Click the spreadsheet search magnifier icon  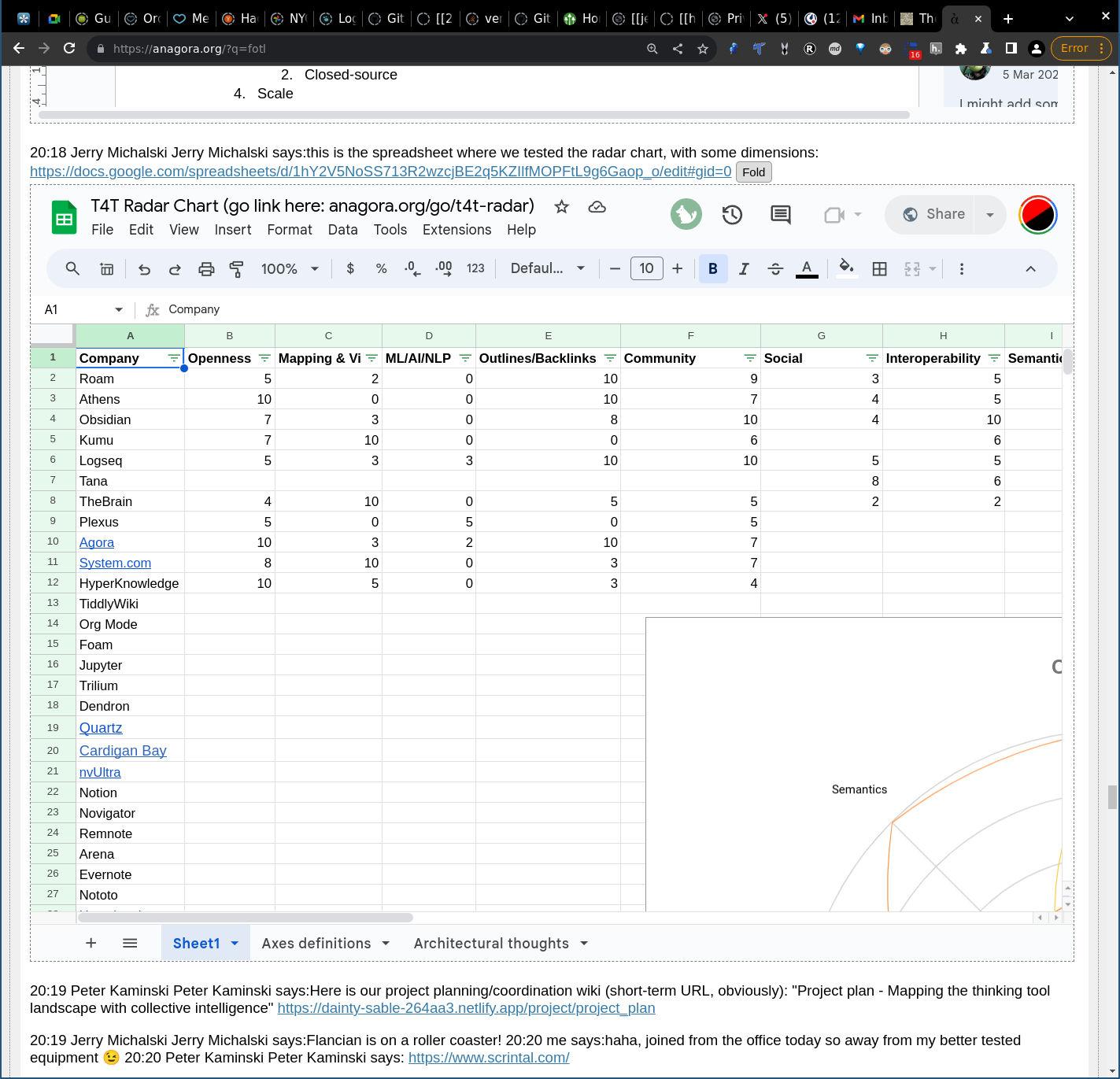(72, 269)
